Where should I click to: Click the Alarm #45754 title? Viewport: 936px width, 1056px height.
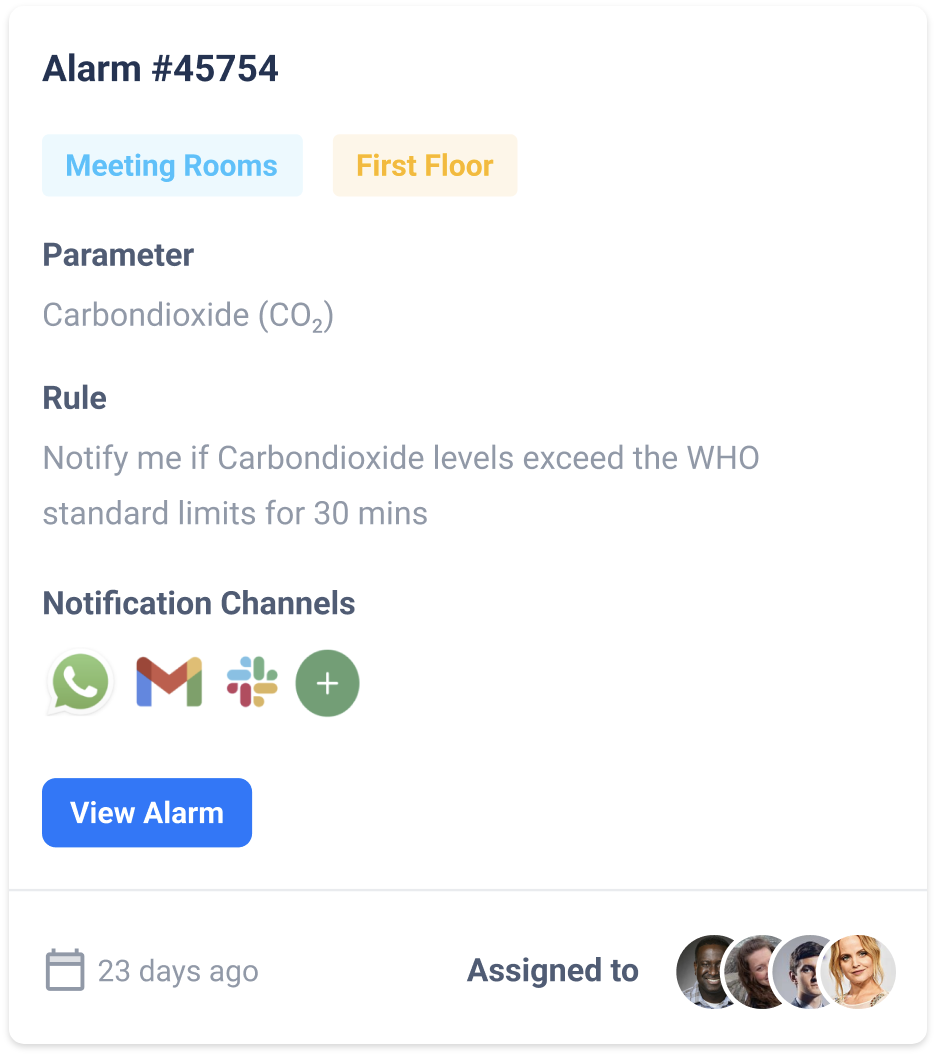160,68
